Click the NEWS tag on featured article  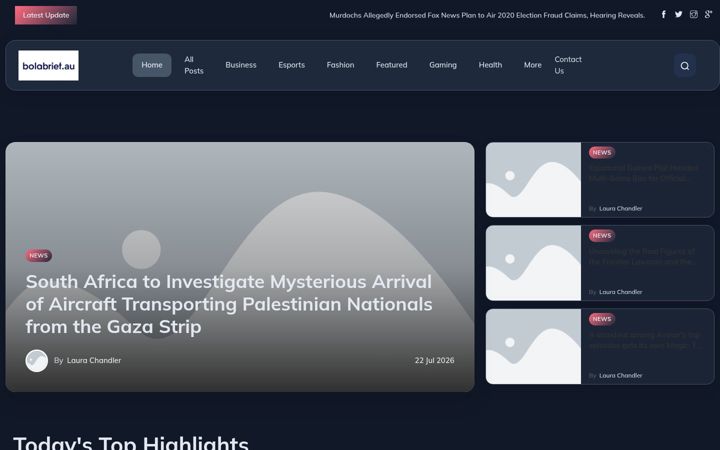click(39, 256)
